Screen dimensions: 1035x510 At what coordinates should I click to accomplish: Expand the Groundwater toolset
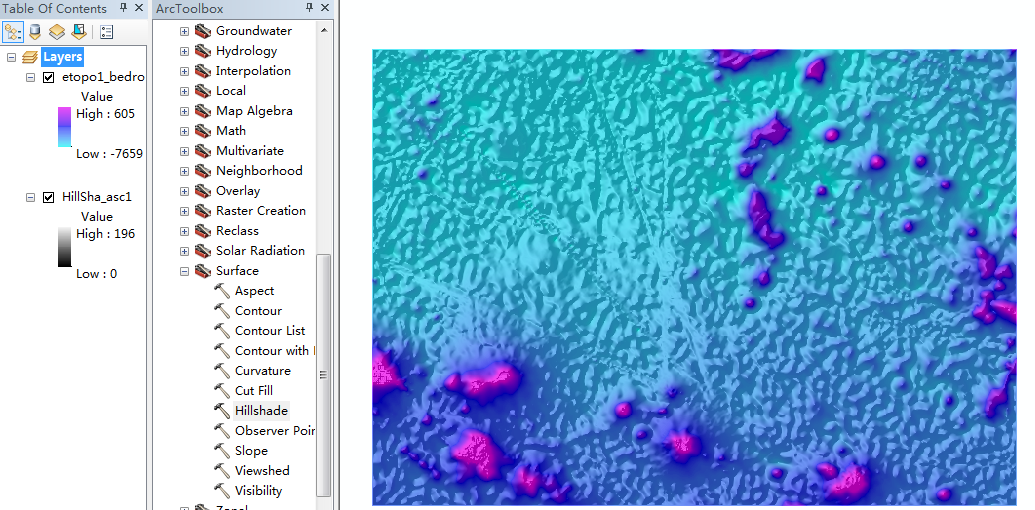pyautogui.click(x=184, y=31)
